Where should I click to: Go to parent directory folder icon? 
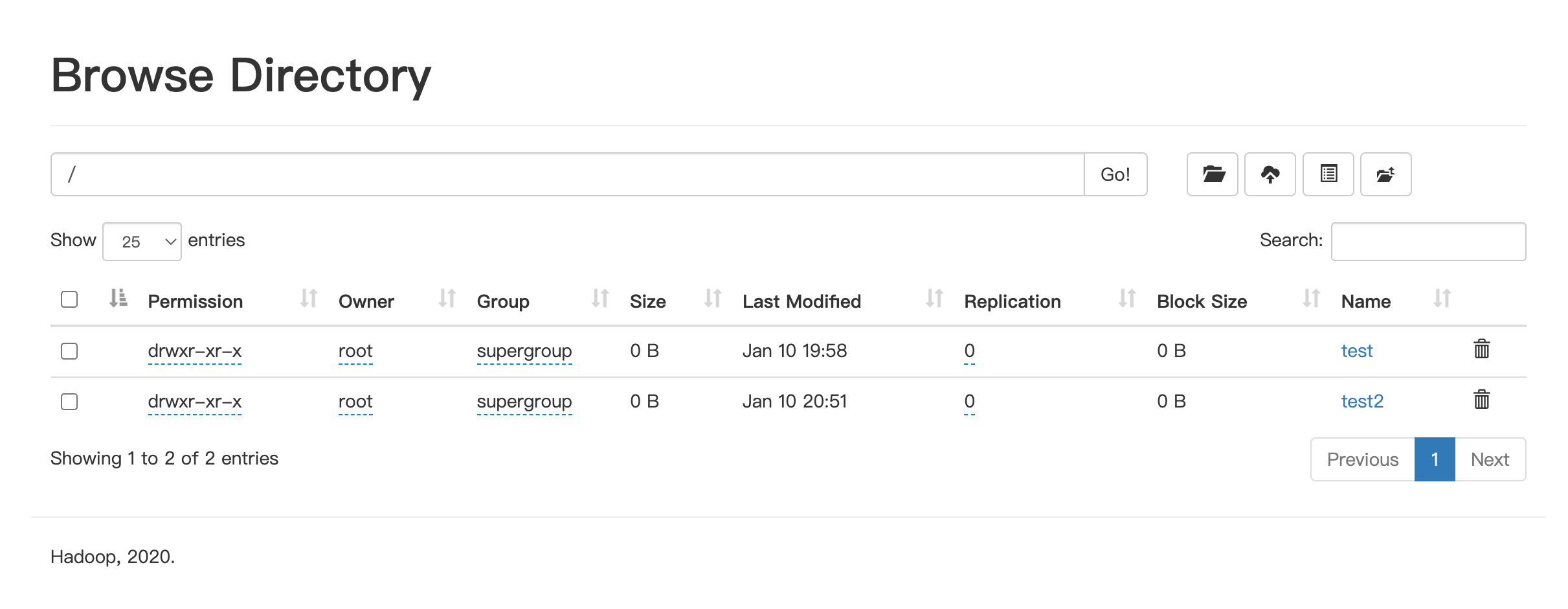1385,174
